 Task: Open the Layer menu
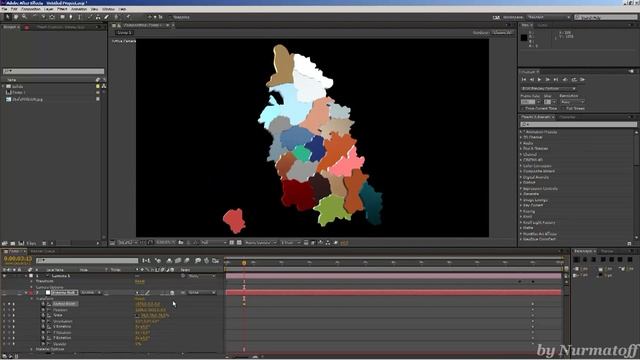point(48,9)
